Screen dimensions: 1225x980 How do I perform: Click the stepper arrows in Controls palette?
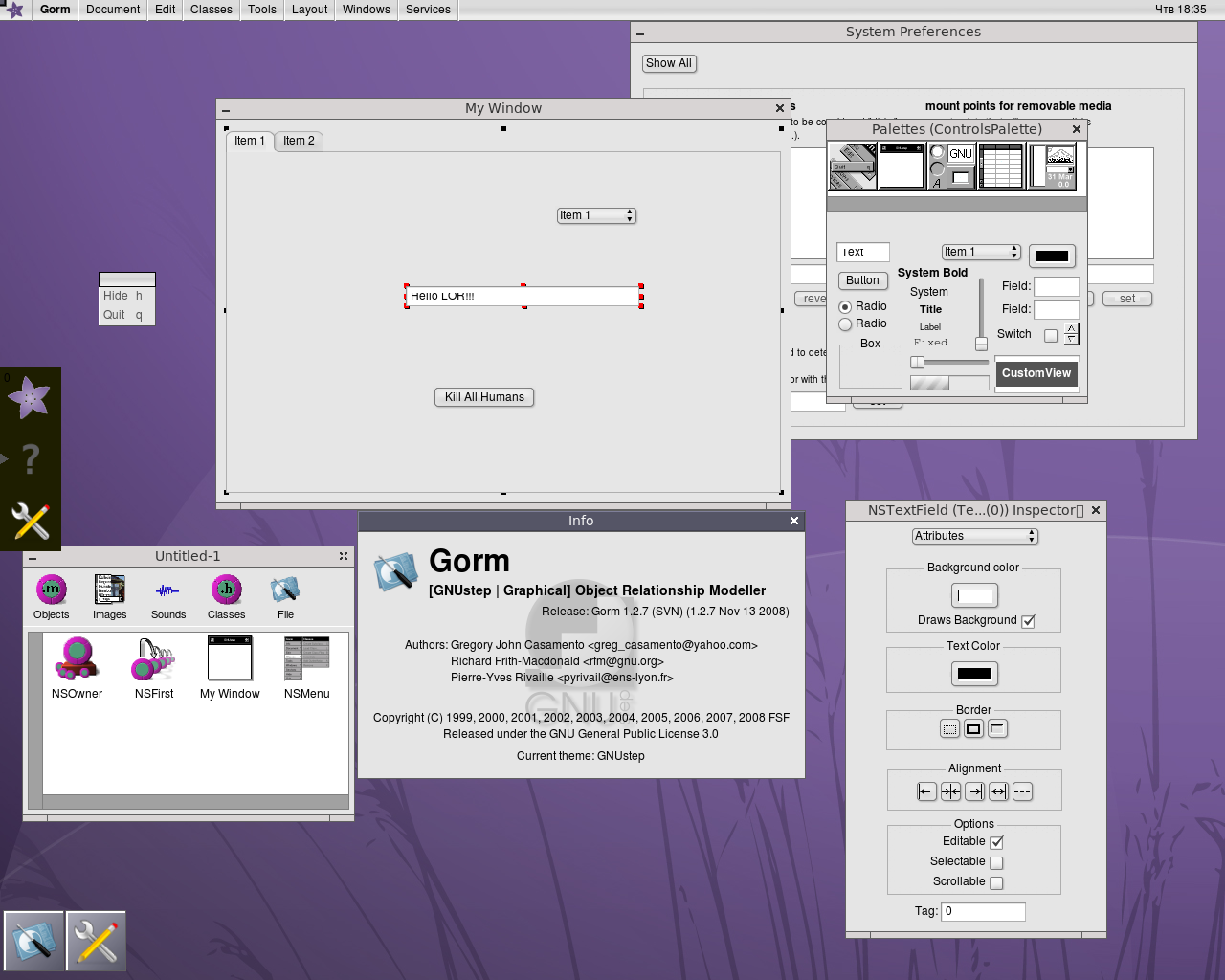1071,334
